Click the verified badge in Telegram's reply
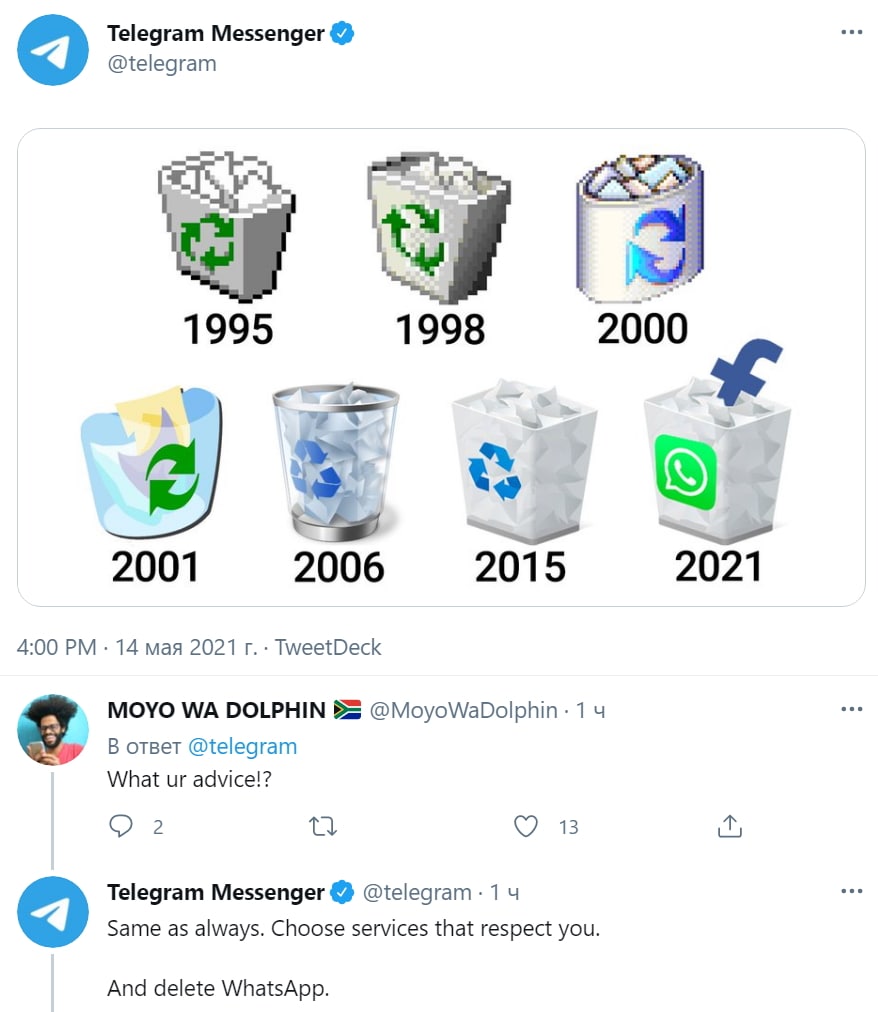 343,892
